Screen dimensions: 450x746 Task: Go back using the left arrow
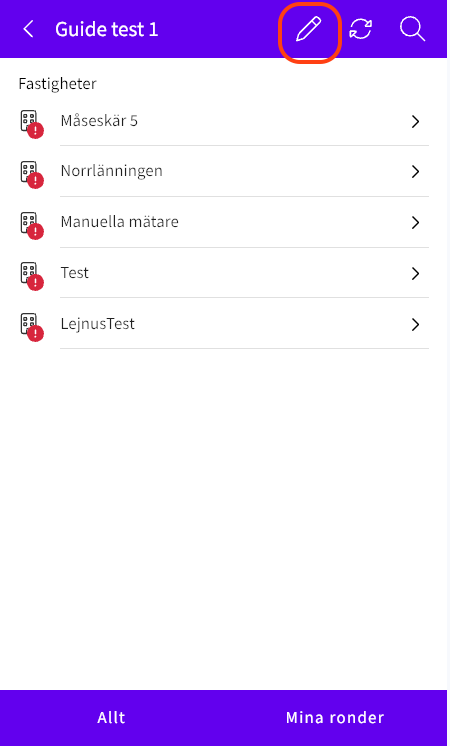point(29,29)
